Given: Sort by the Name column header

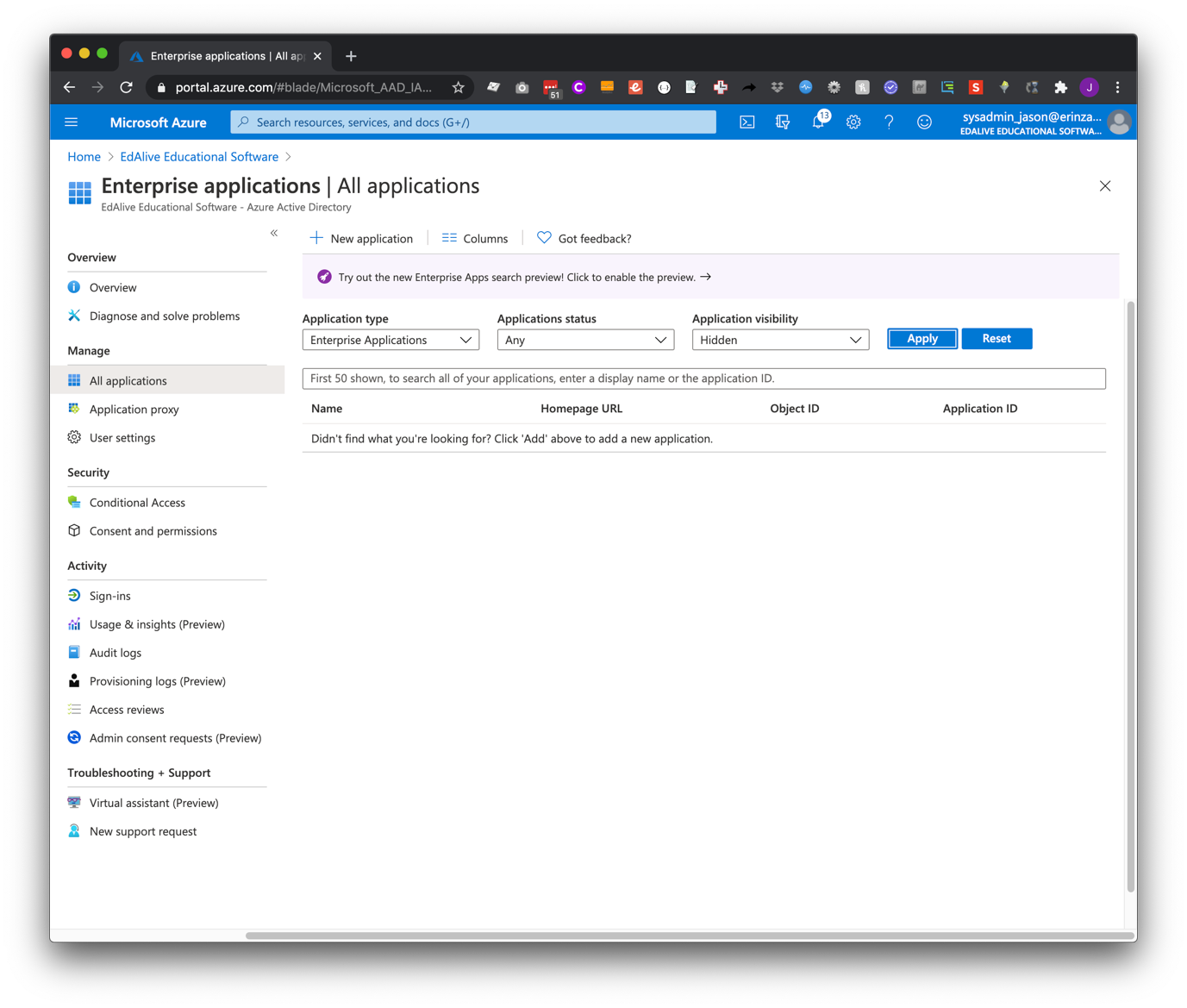Looking at the screenshot, I should tap(327, 408).
